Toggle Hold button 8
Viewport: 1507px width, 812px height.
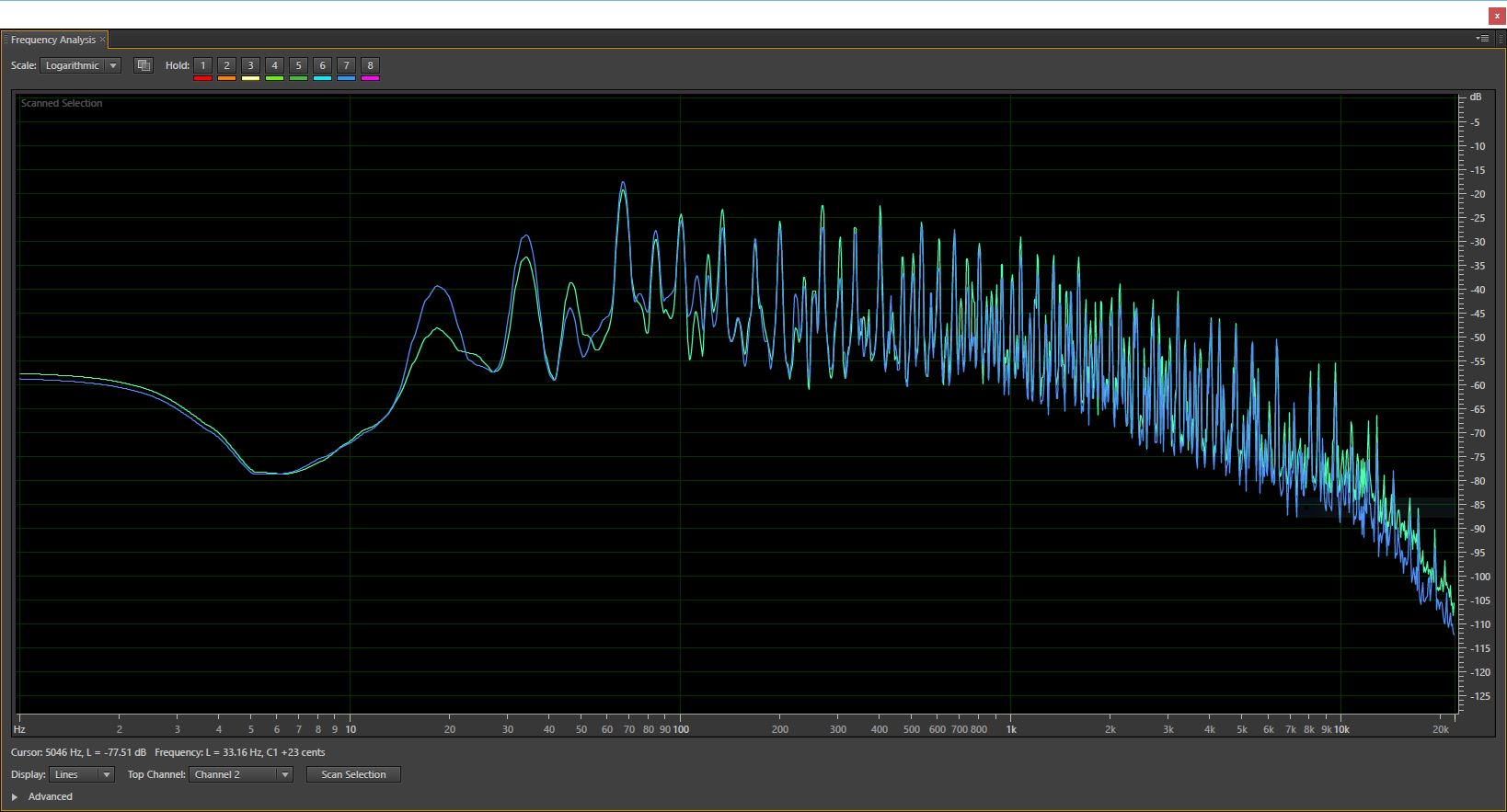[370, 65]
